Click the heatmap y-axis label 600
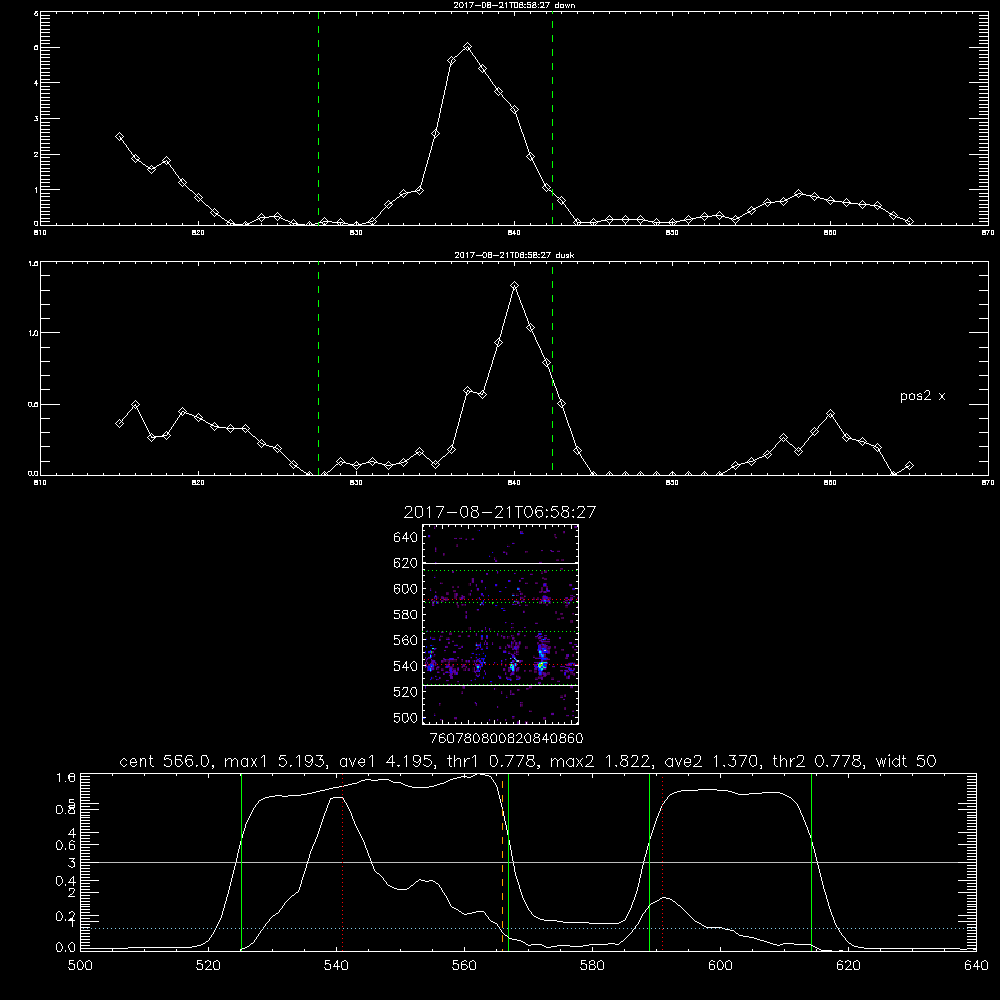 (x=405, y=589)
